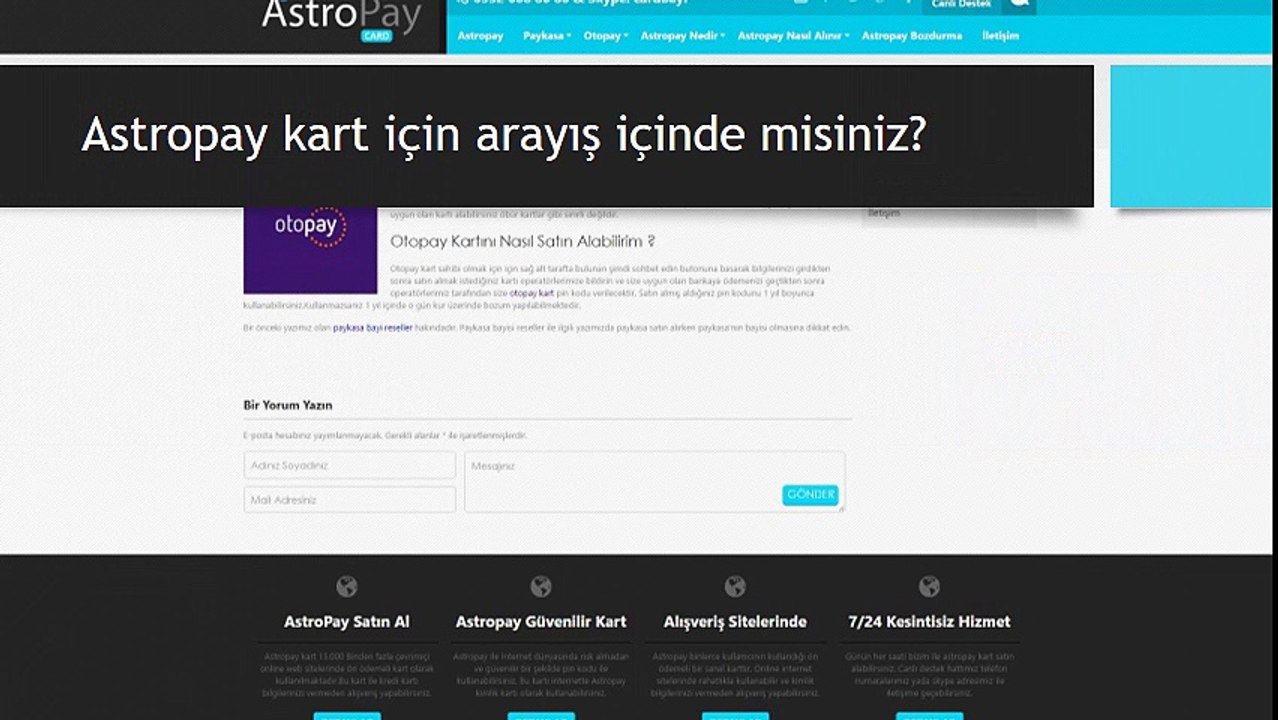The image size is (1278, 720).
Task: Open İletişim in the top navigation bar
Action: click(x=1000, y=36)
